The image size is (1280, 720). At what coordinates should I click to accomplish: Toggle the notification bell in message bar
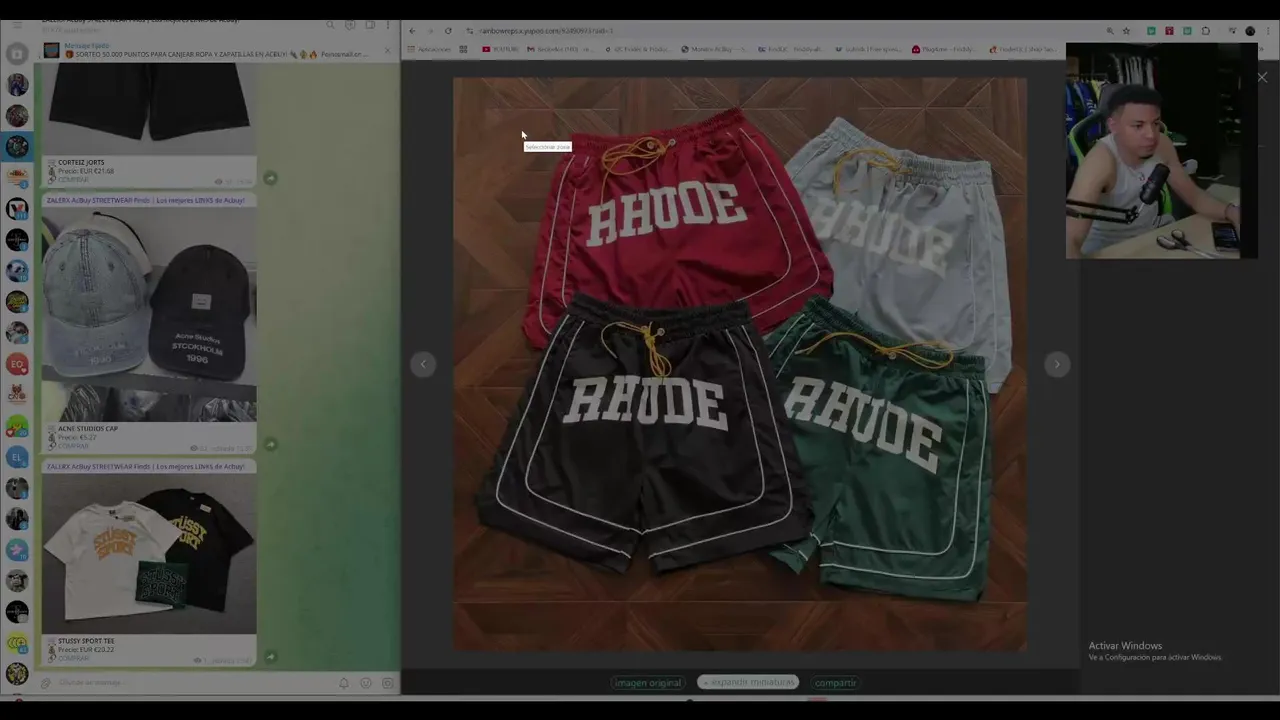click(x=344, y=683)
